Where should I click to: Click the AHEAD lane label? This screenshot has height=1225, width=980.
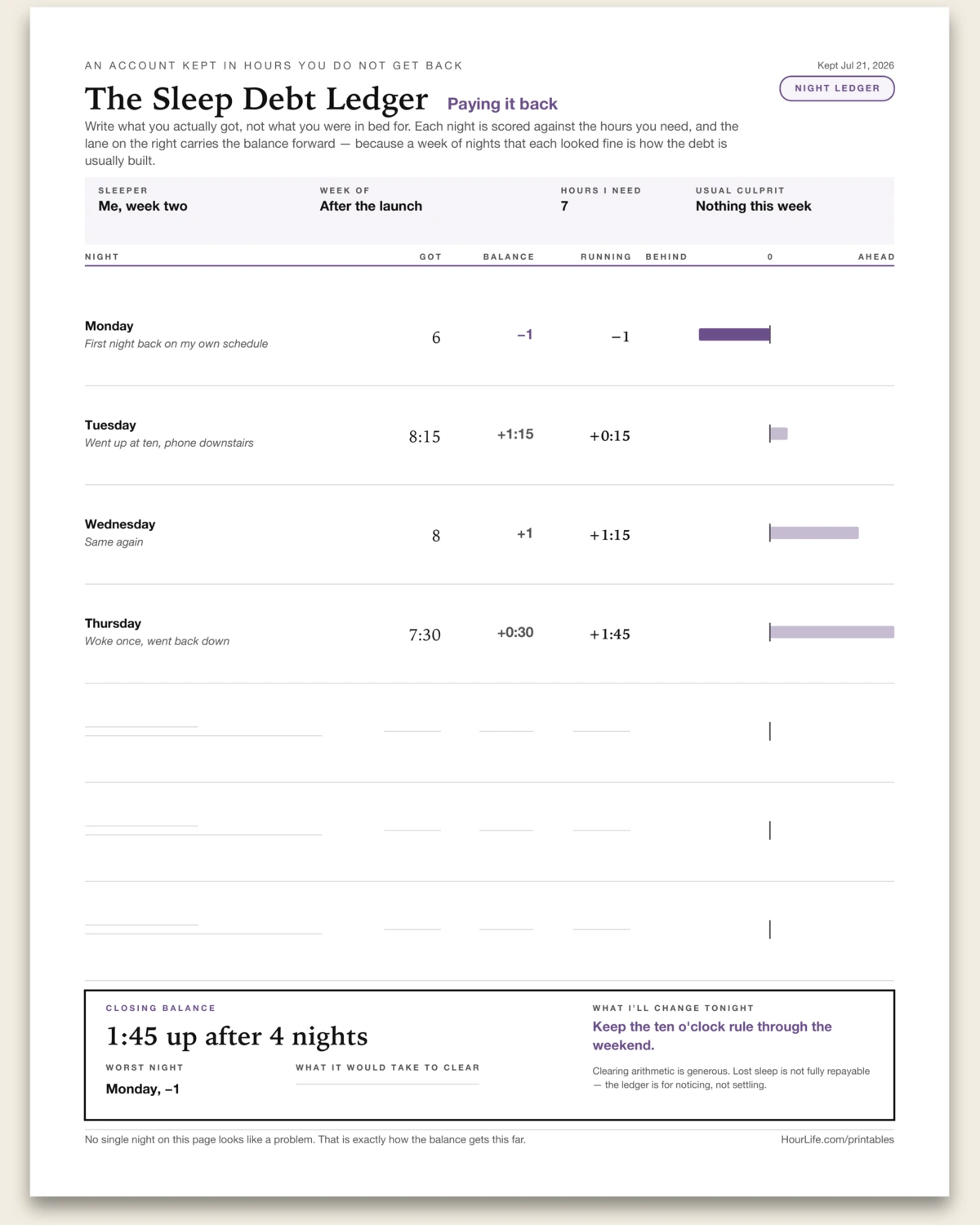(876, 256)
